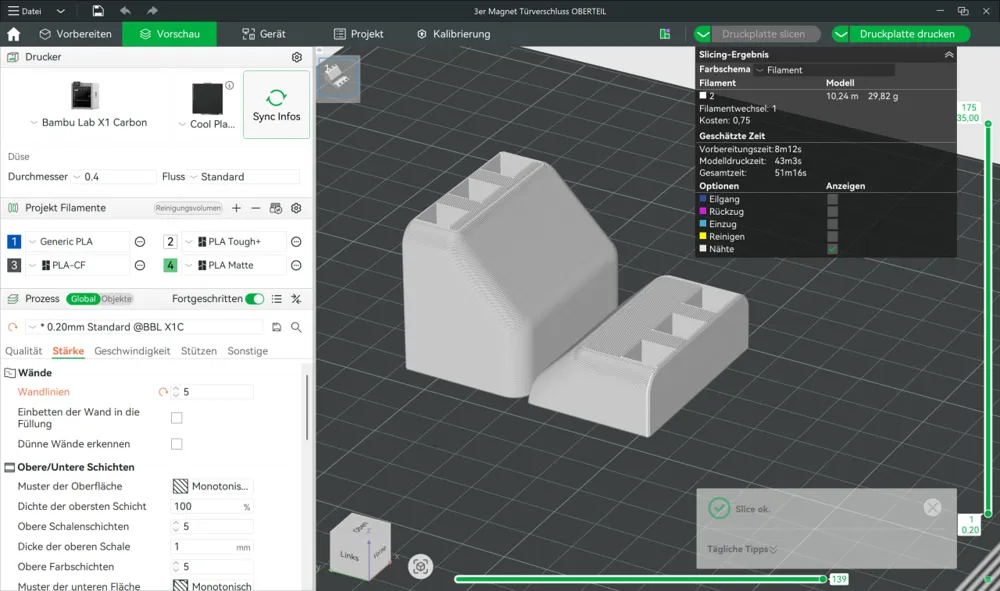
Task: Add a new filament with plus icon
Action: [x=236, y=208]
